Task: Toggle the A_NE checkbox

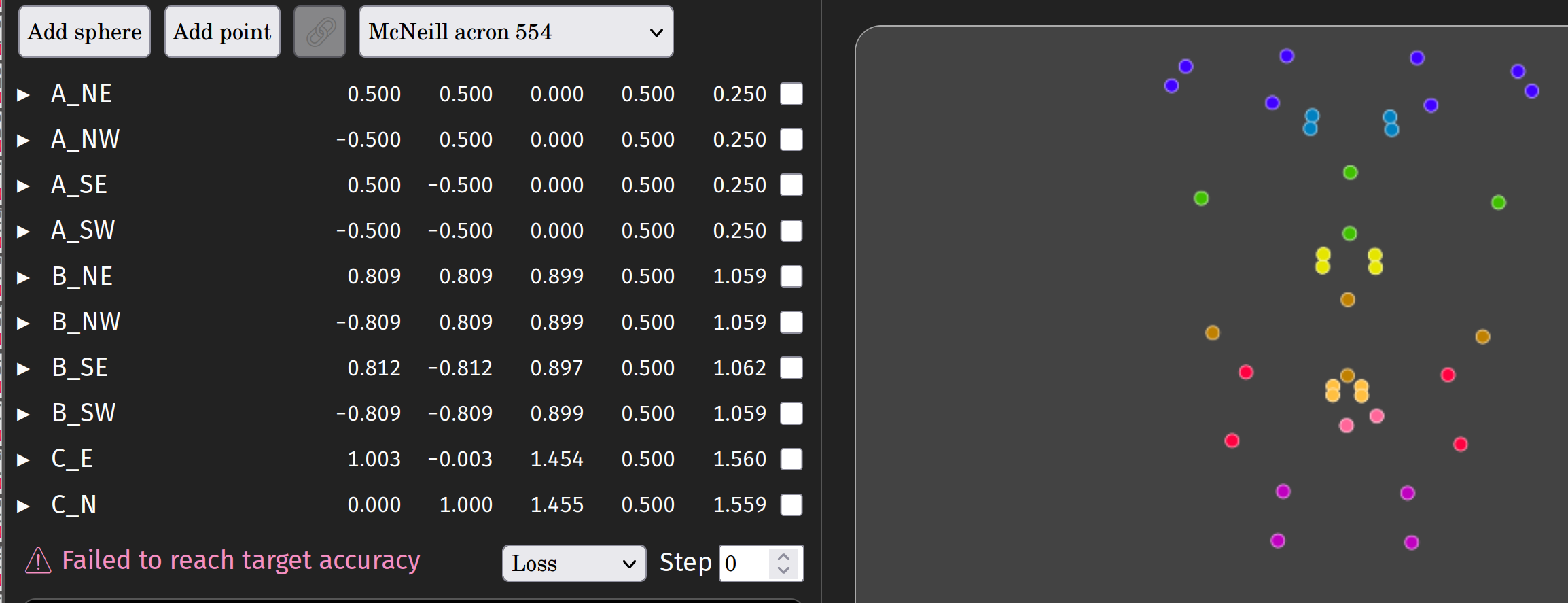Action: 791,94
